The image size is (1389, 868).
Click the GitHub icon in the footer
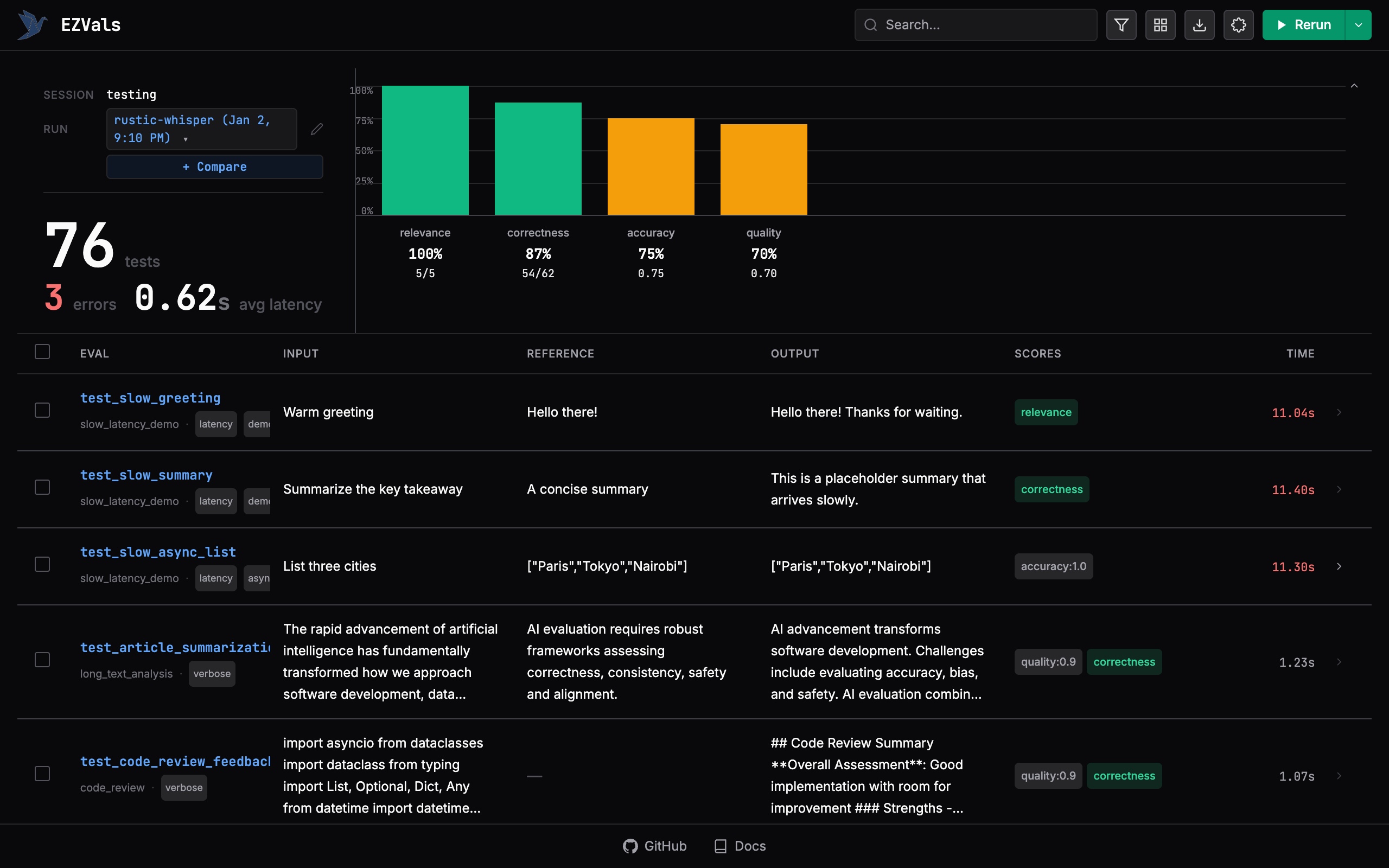(630, 846)
